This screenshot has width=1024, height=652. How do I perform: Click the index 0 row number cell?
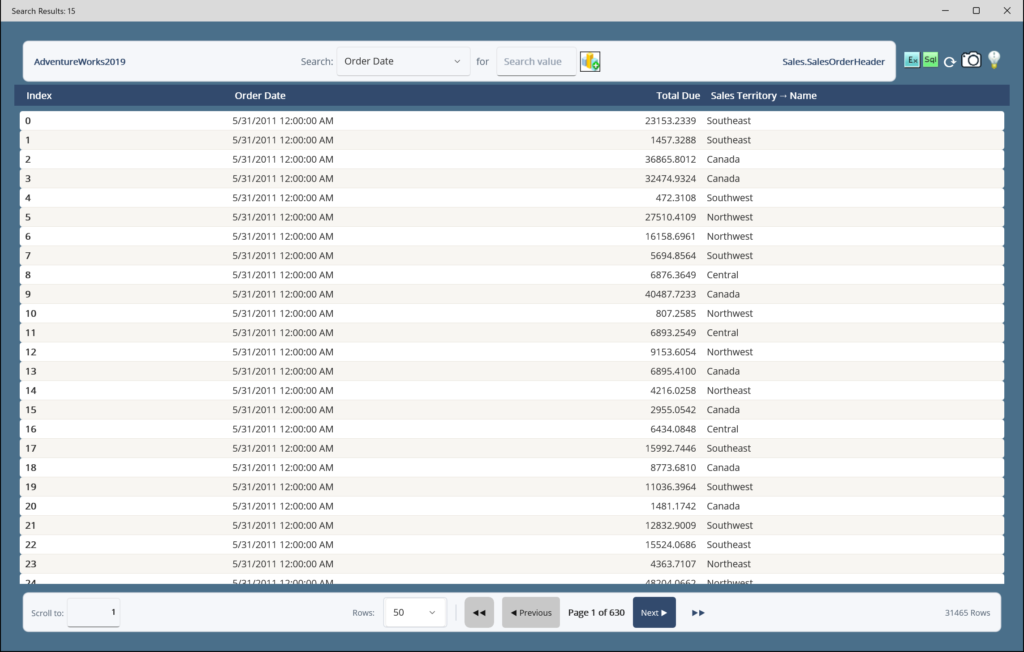28,121
